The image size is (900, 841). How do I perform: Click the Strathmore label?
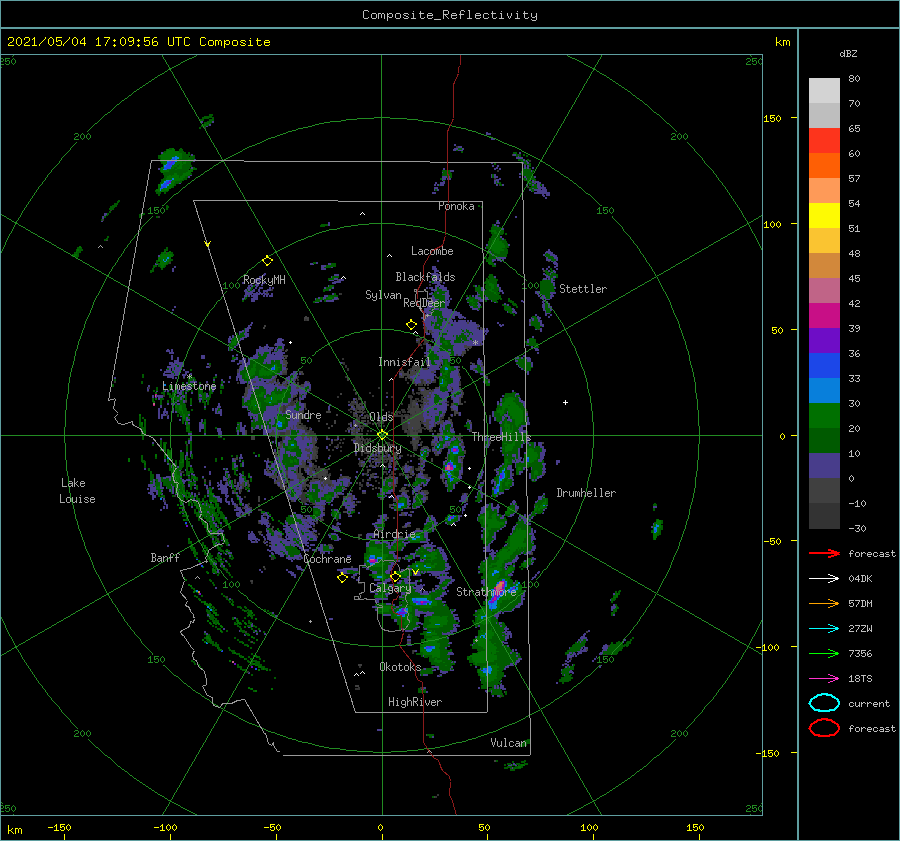tap(486, 592)
